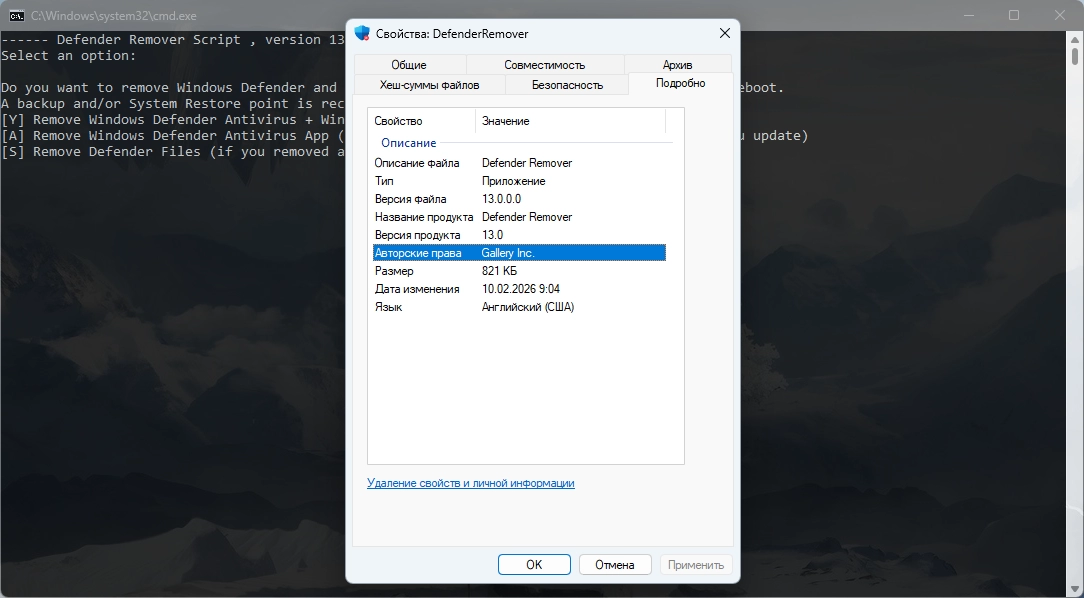Click the cmd window scroll down arrow

click(x=1075, y=588)
